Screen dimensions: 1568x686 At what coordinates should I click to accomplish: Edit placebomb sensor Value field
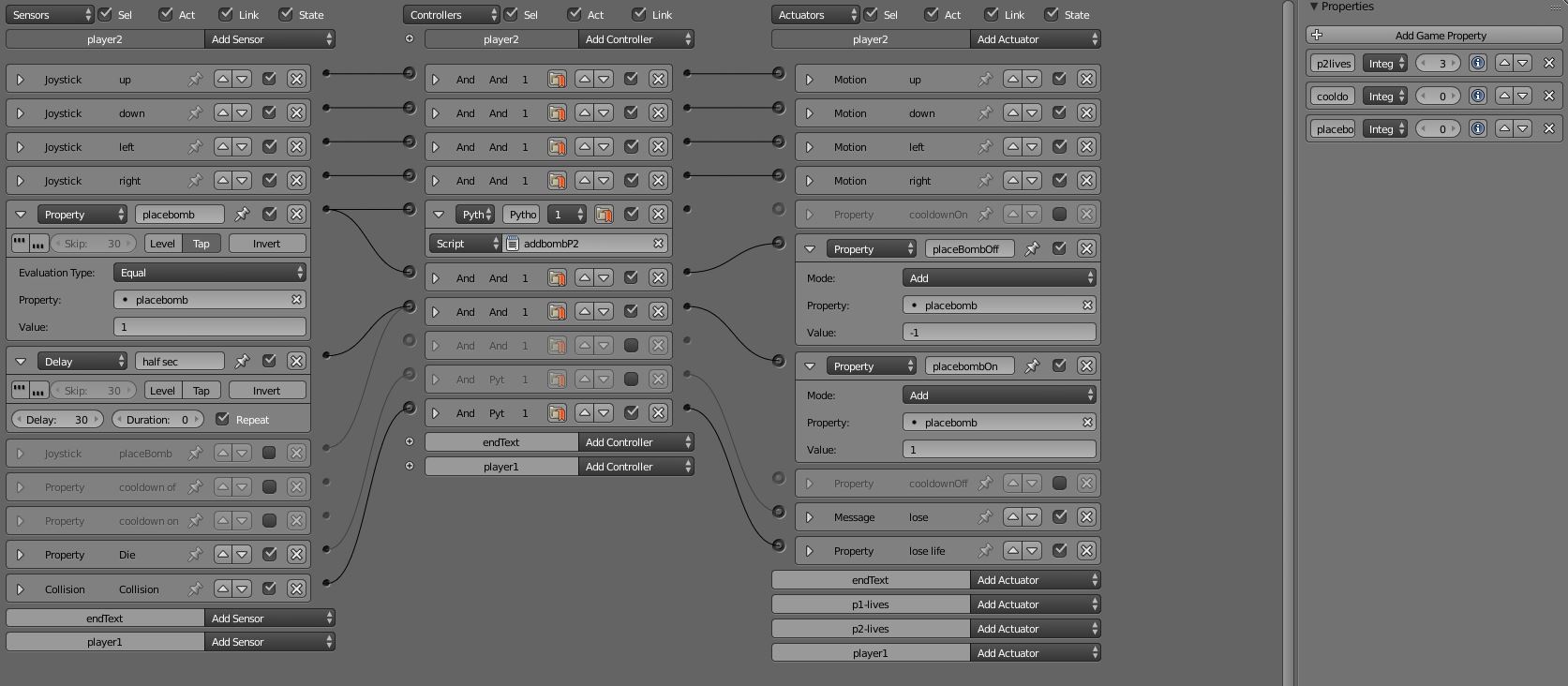[x=210, y=327]
